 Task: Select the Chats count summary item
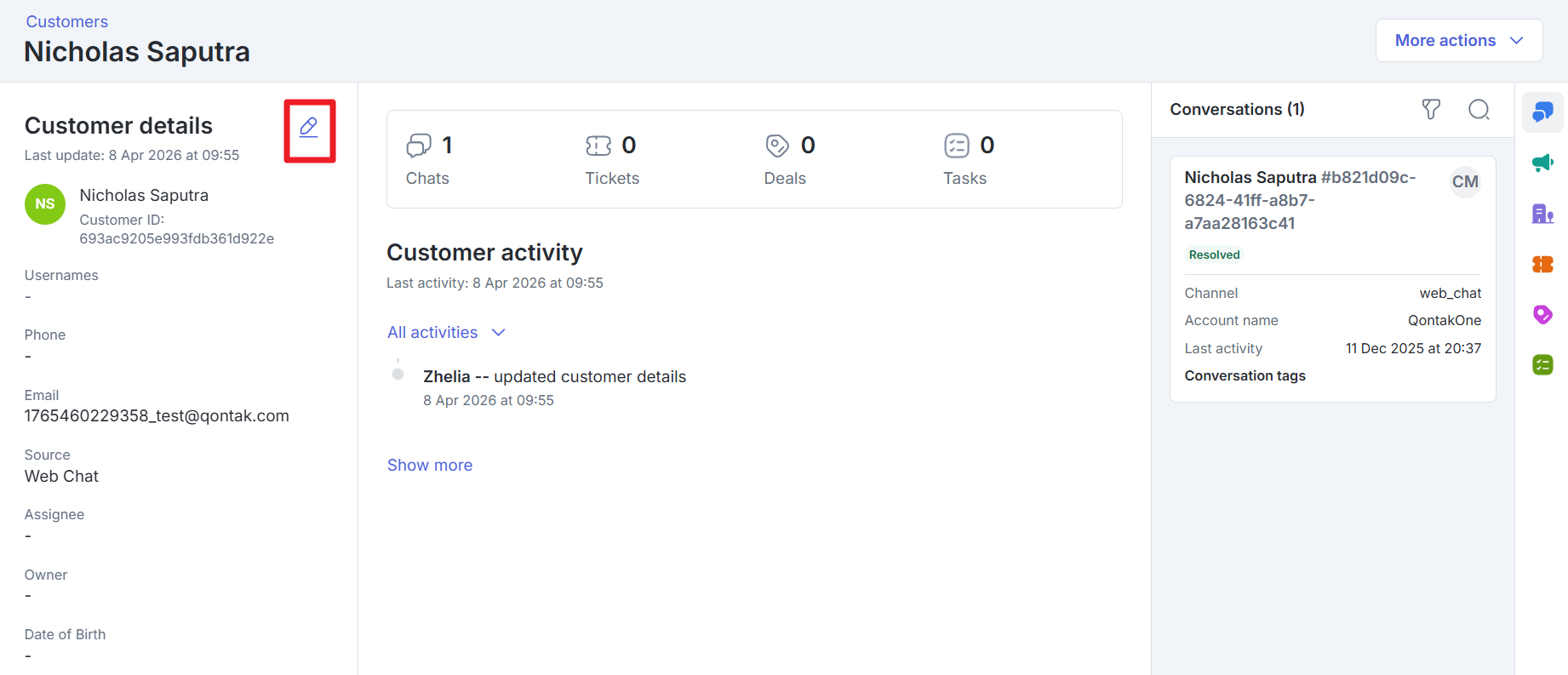coord(428,160)
